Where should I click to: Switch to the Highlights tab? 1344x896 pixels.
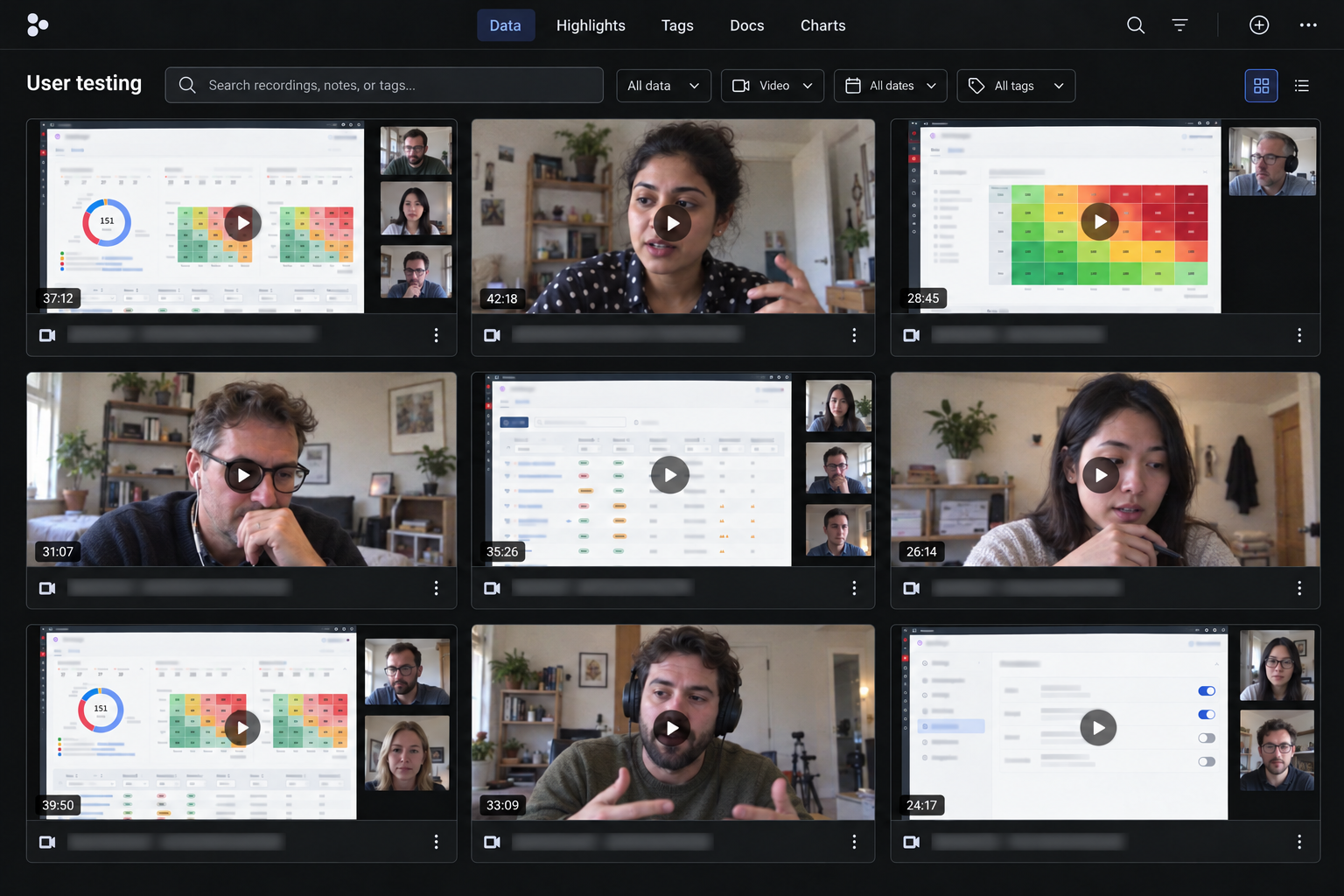point(591,25)
